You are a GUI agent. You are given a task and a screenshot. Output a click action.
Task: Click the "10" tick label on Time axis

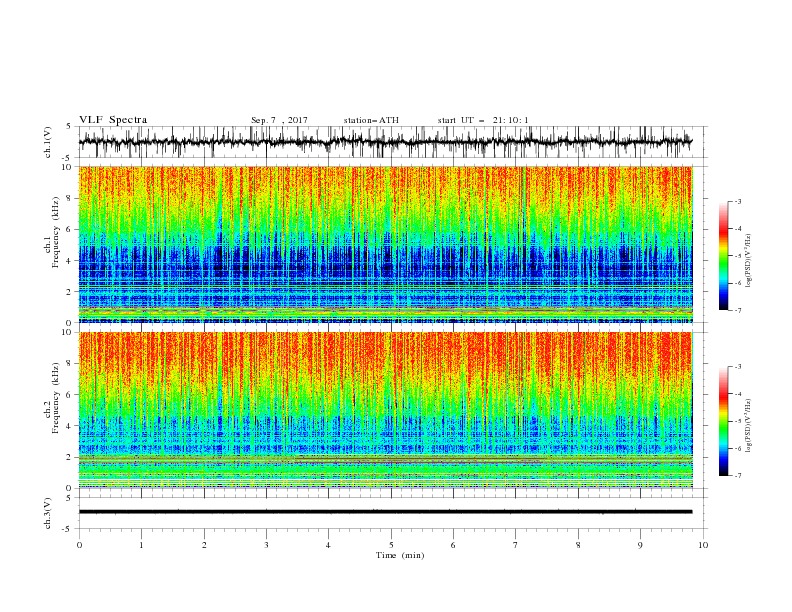point(703,545)
